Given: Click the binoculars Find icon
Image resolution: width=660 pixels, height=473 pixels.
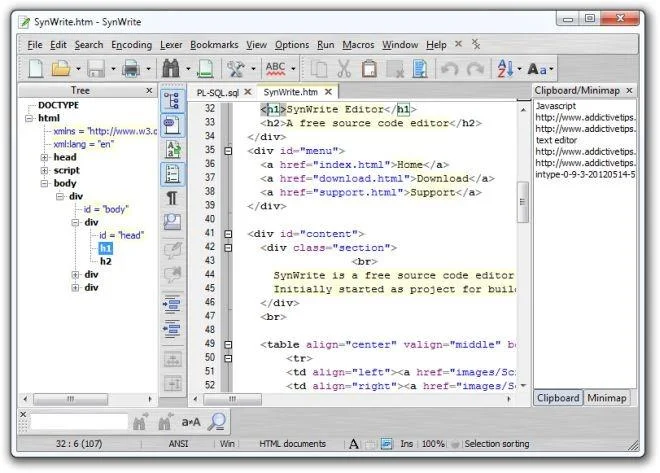Looking at the screenshot, I should pyautogui.click(x=171, y=68).
